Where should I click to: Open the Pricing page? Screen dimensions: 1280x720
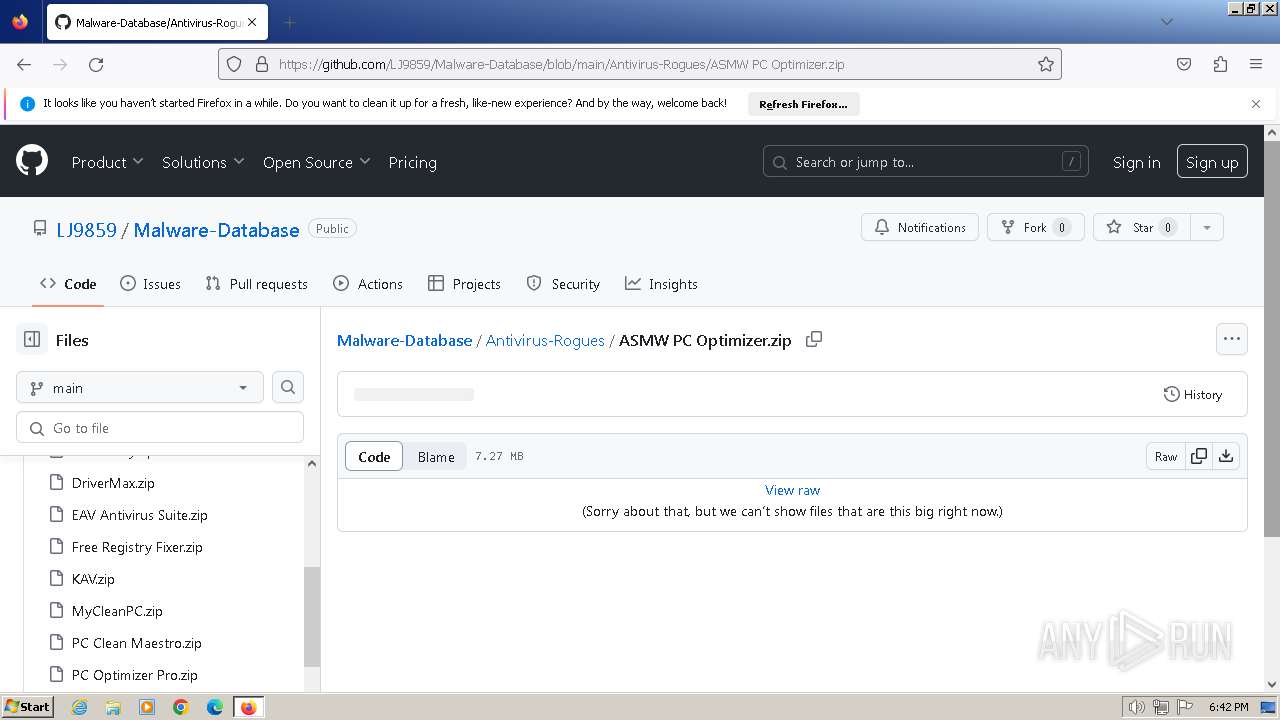tap(412, 162)
